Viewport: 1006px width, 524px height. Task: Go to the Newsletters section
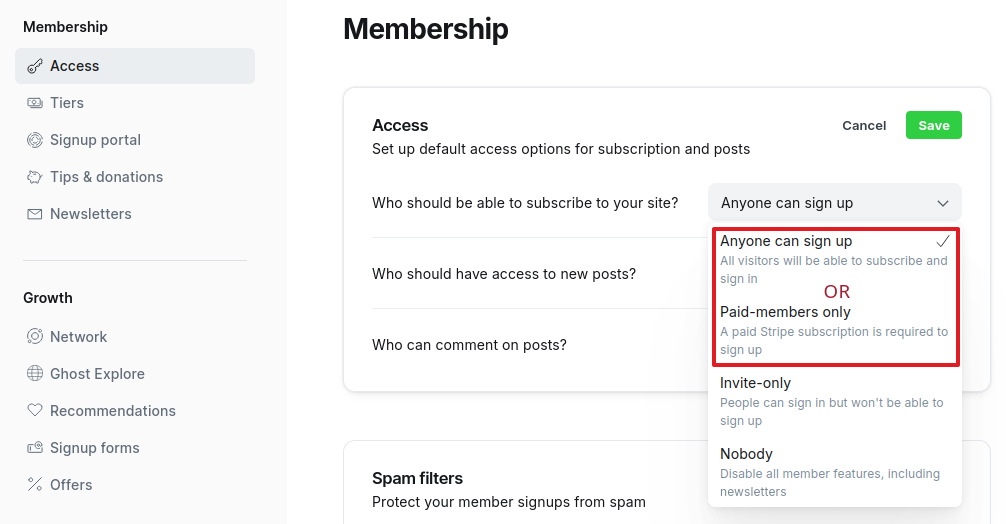91,214
